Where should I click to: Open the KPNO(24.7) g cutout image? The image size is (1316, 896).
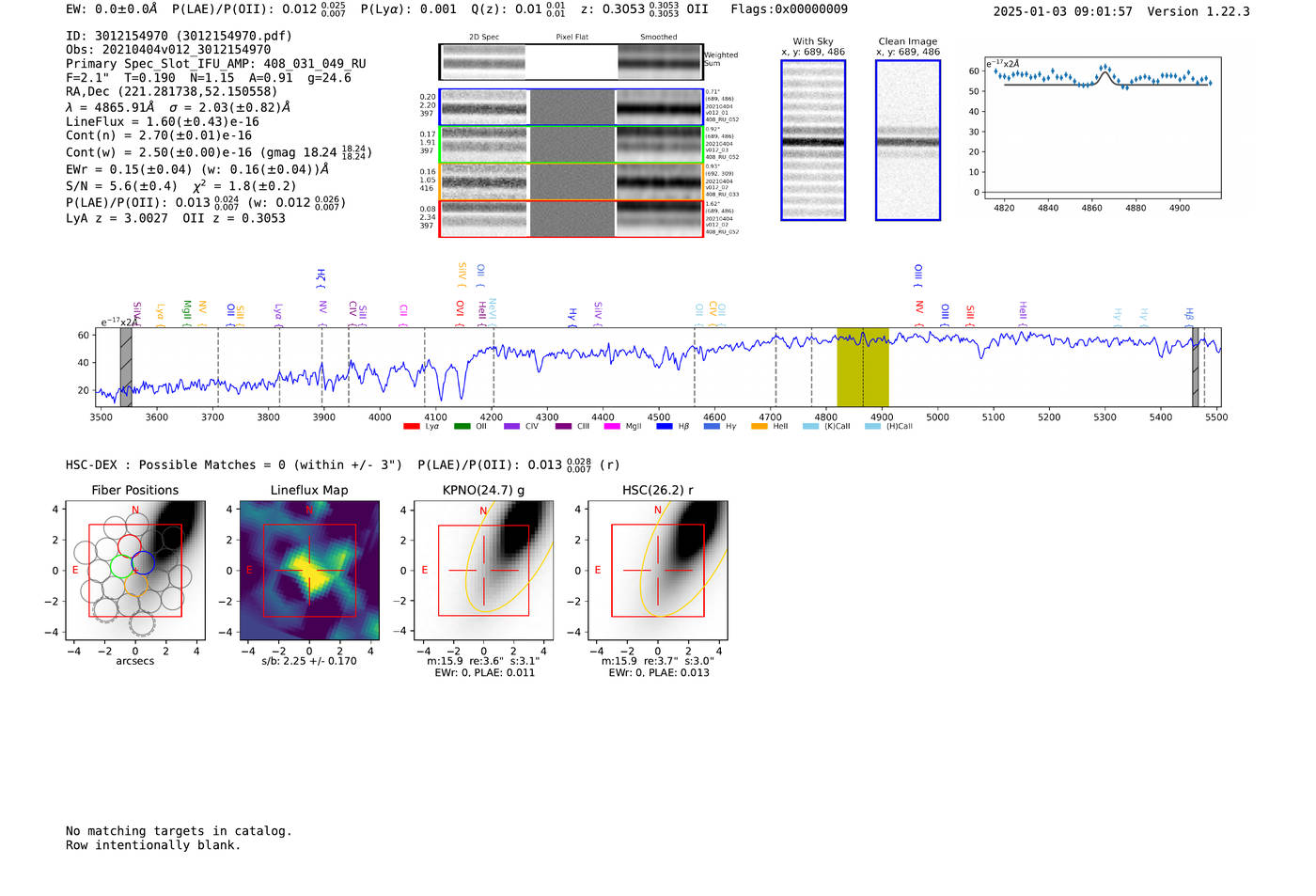pos(484,571)
